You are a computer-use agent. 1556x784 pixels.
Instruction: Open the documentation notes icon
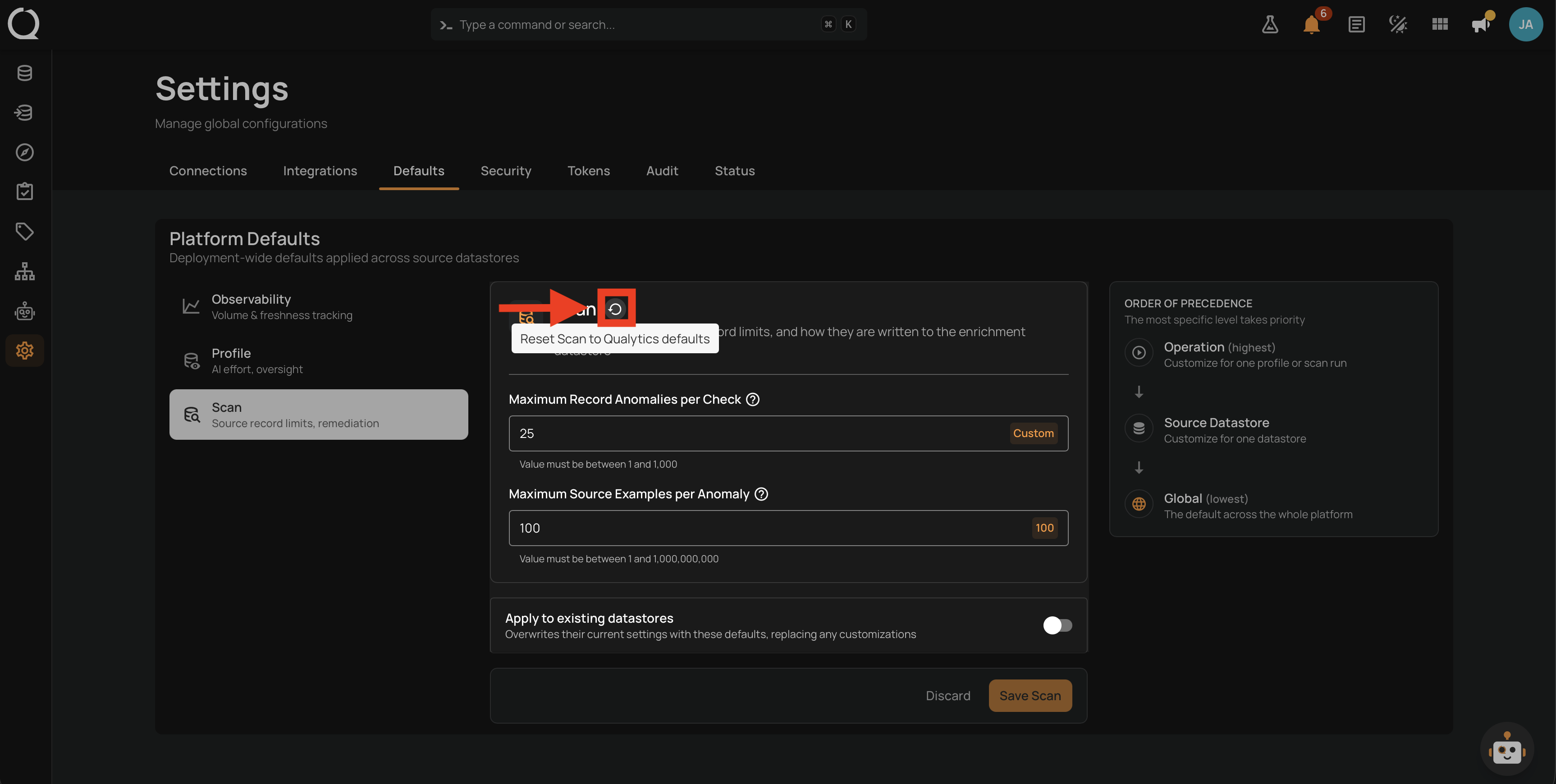click(x=1357, y=24)
